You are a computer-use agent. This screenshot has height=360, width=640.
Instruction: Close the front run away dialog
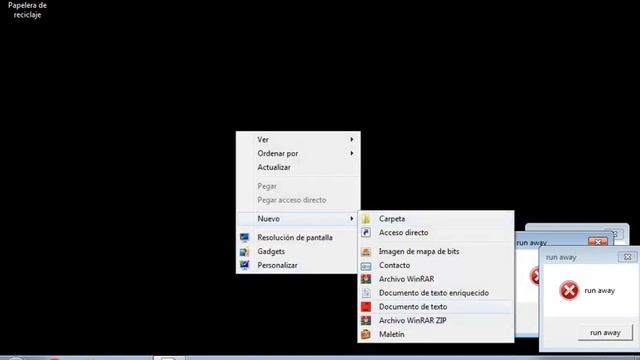[x=627, y=257]
